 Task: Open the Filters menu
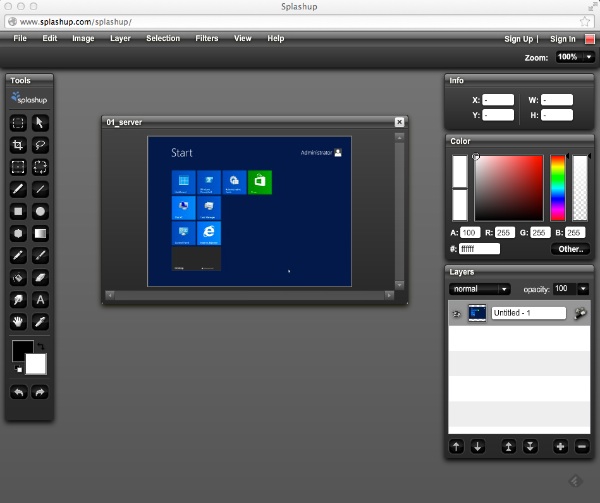coord(207,39)
